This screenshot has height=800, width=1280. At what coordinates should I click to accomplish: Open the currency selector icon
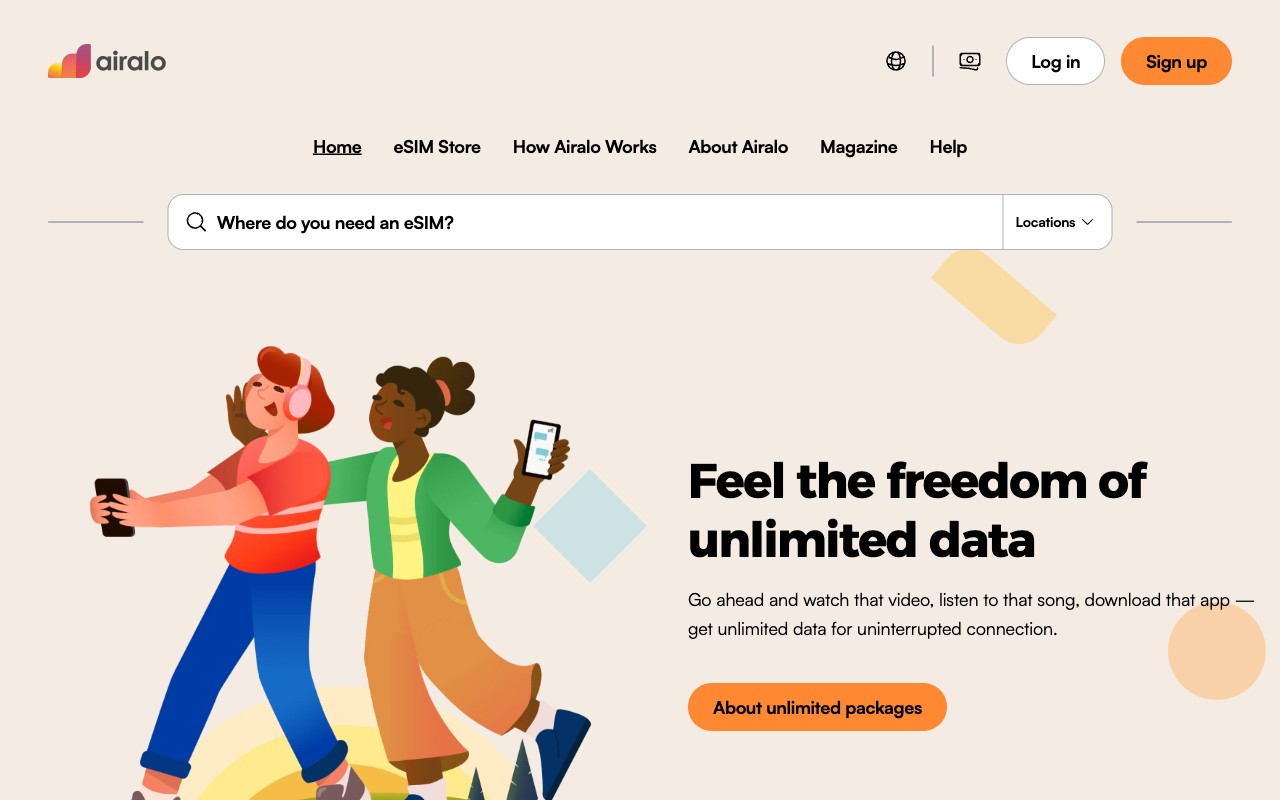[x=970, y=61]
